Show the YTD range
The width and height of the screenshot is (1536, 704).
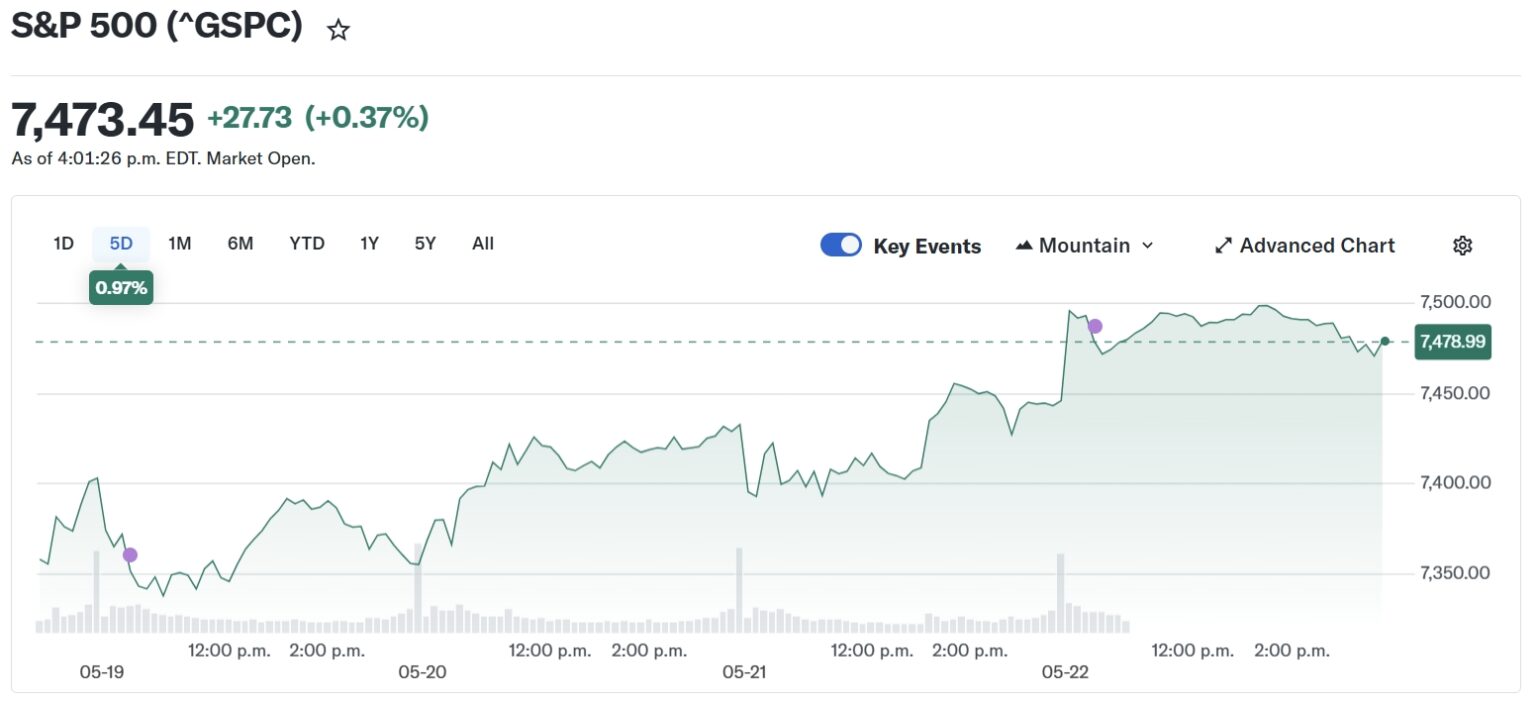tap(307, 243)
